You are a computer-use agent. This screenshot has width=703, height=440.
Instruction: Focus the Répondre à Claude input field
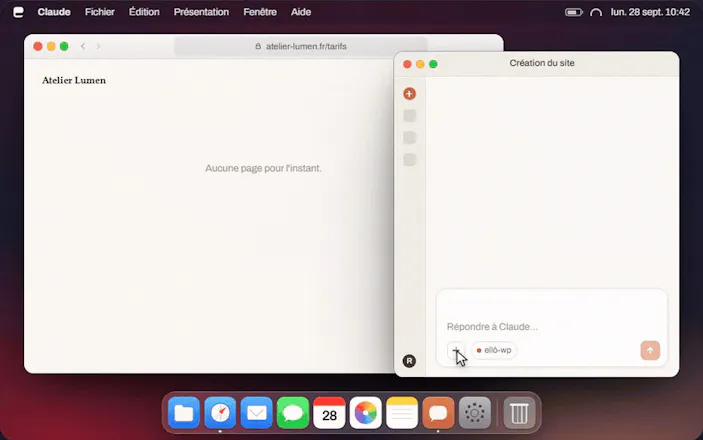pyautogui.click(x=551, y=327)
